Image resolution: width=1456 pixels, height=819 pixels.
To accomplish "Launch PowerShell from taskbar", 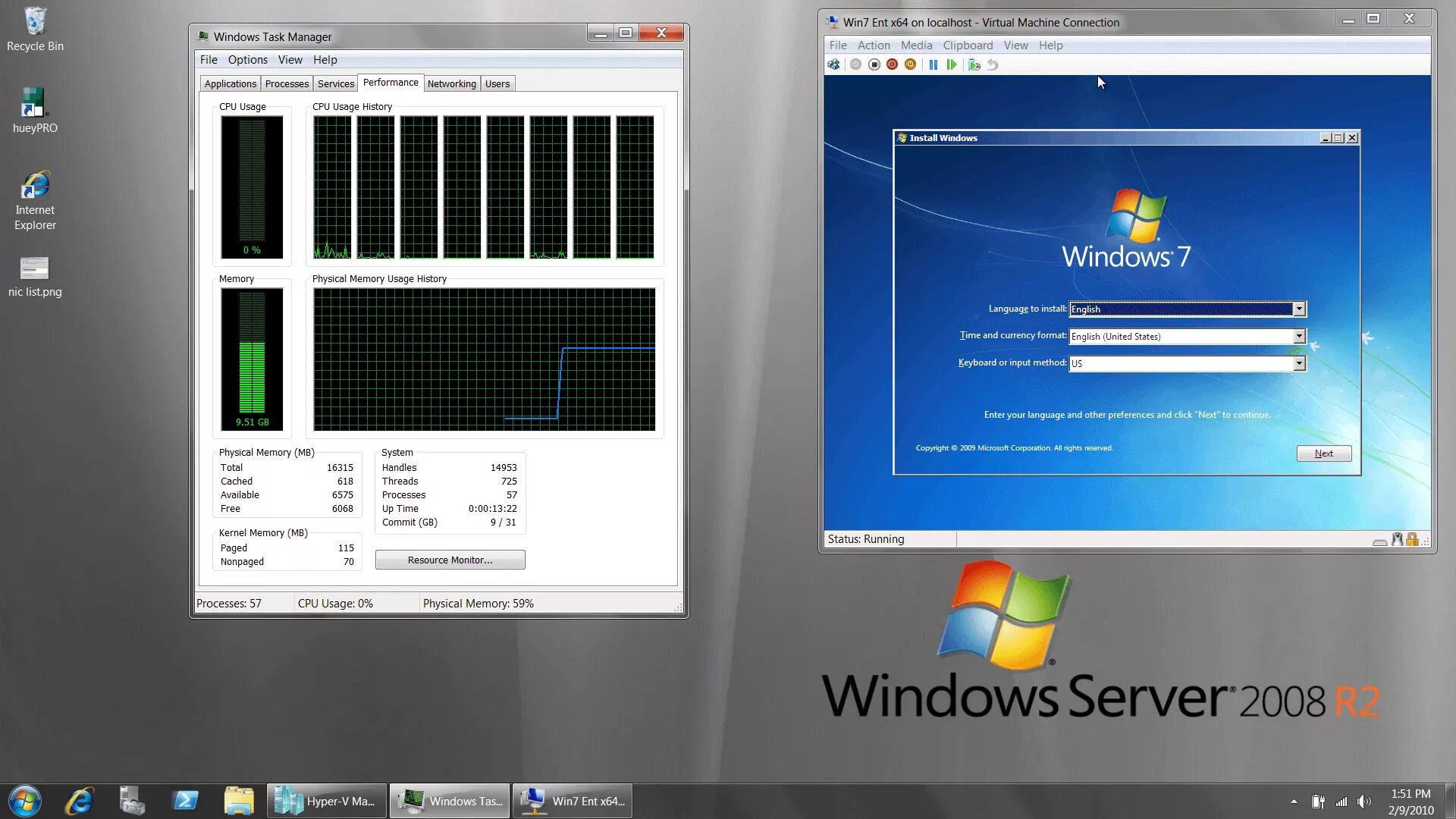I will (x=185, y=801).
